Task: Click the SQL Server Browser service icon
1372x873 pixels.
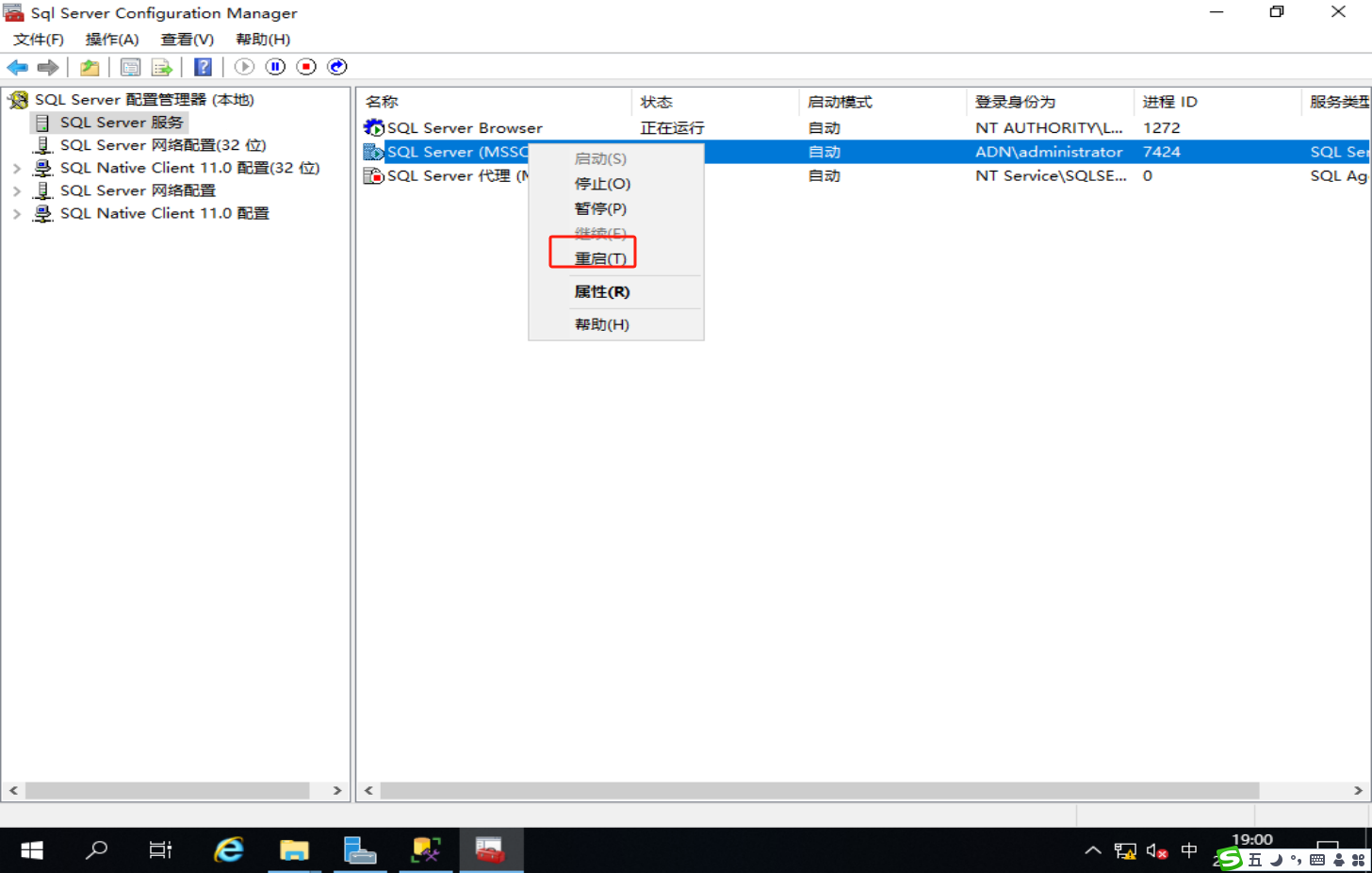Action: [x=374, y=127]
